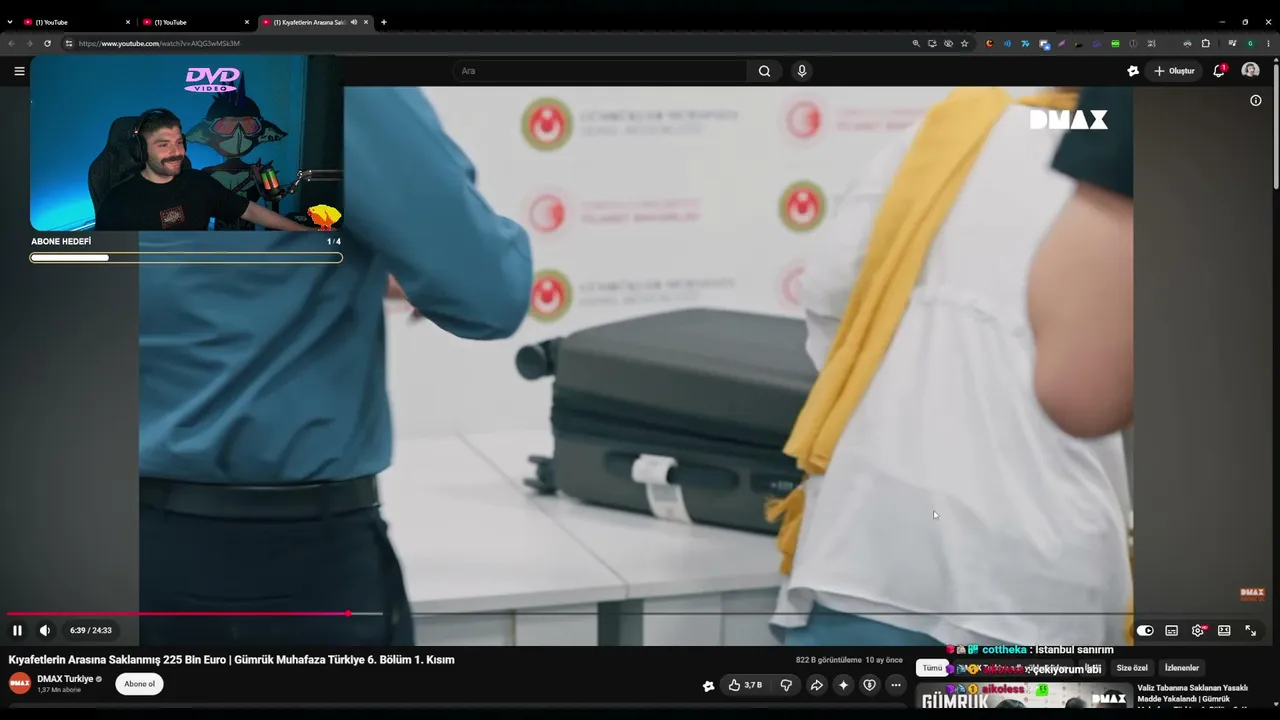Subscribe with the Abone ol button
Screen dimensions: 1280x720
click(139, 684)
